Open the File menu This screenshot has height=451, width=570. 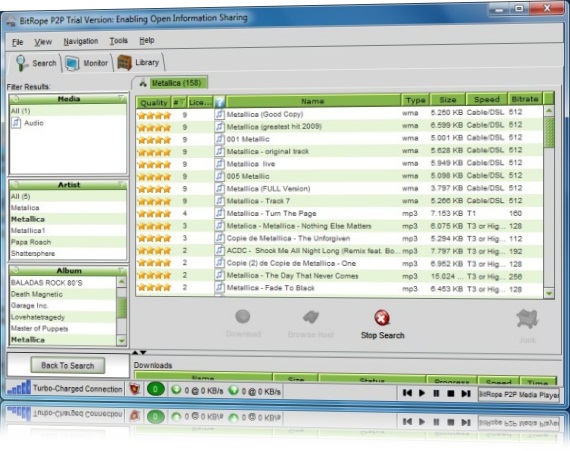click(17, 42)
